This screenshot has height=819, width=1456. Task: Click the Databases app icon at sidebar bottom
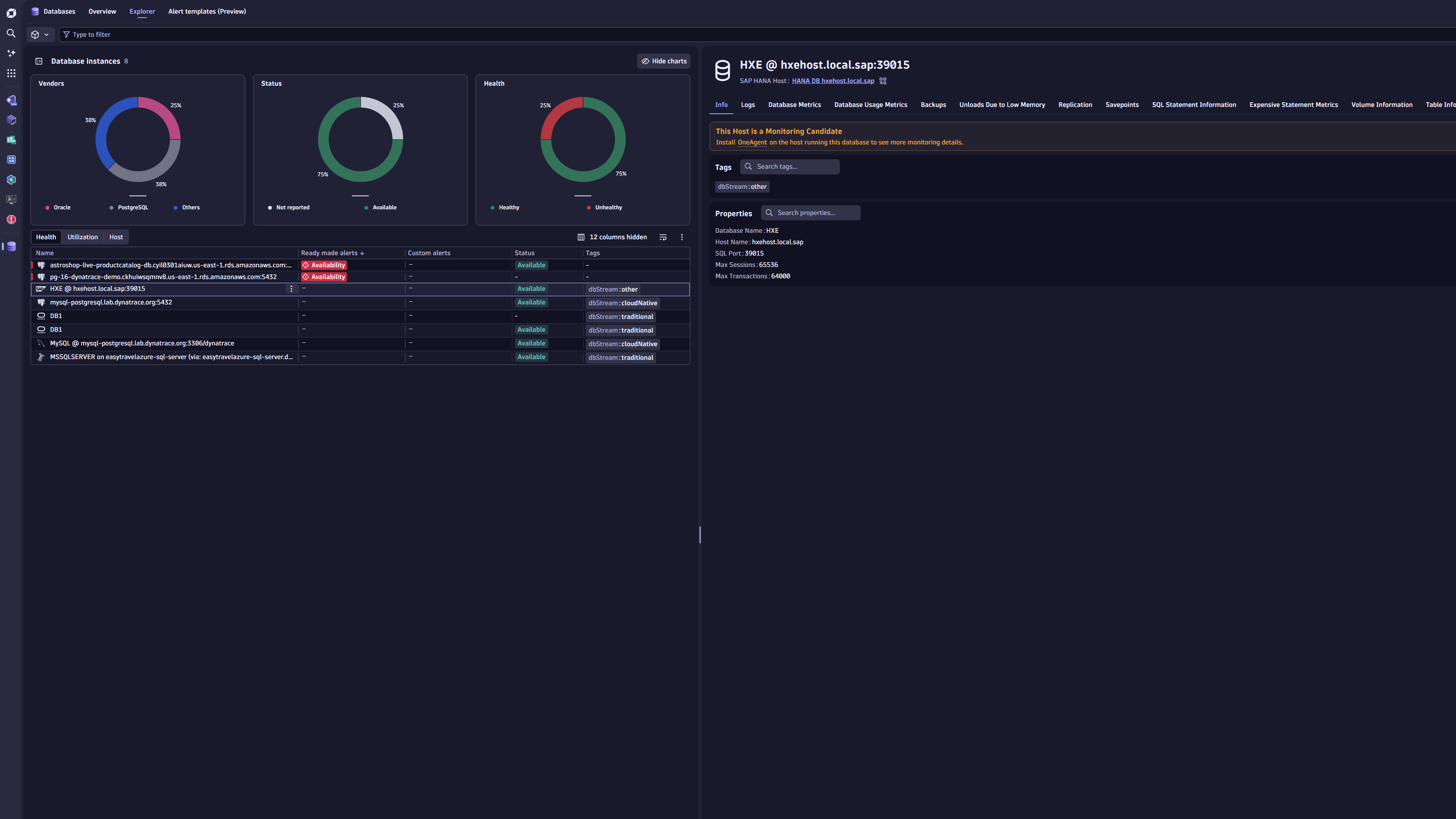pos(11,246)
